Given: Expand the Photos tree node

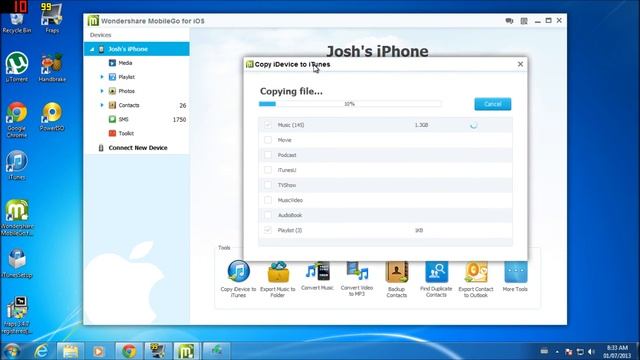Looking at the screenshot, I should [102, 91].
